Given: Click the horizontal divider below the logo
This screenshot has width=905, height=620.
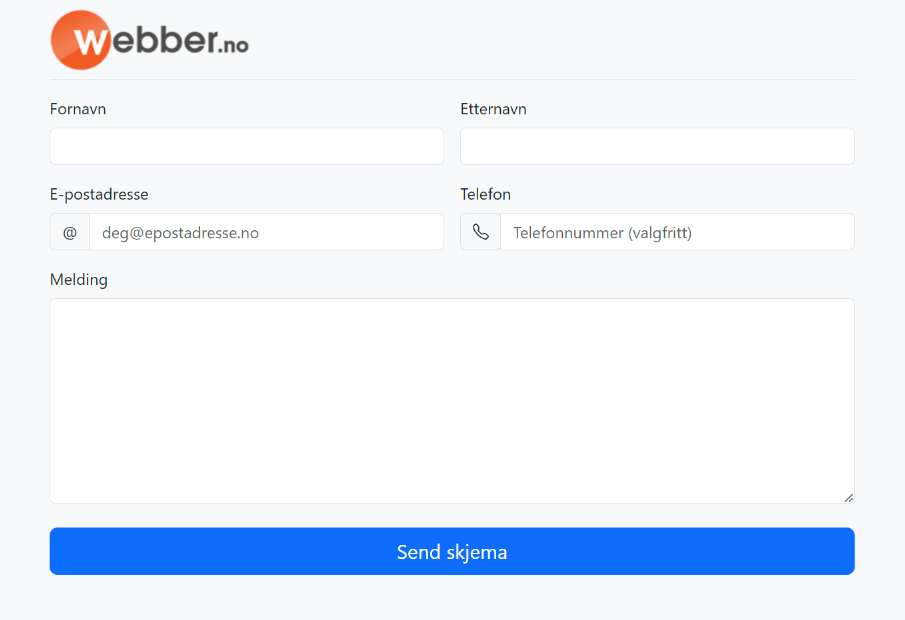Looking at the screenshot, I should 452,79.
